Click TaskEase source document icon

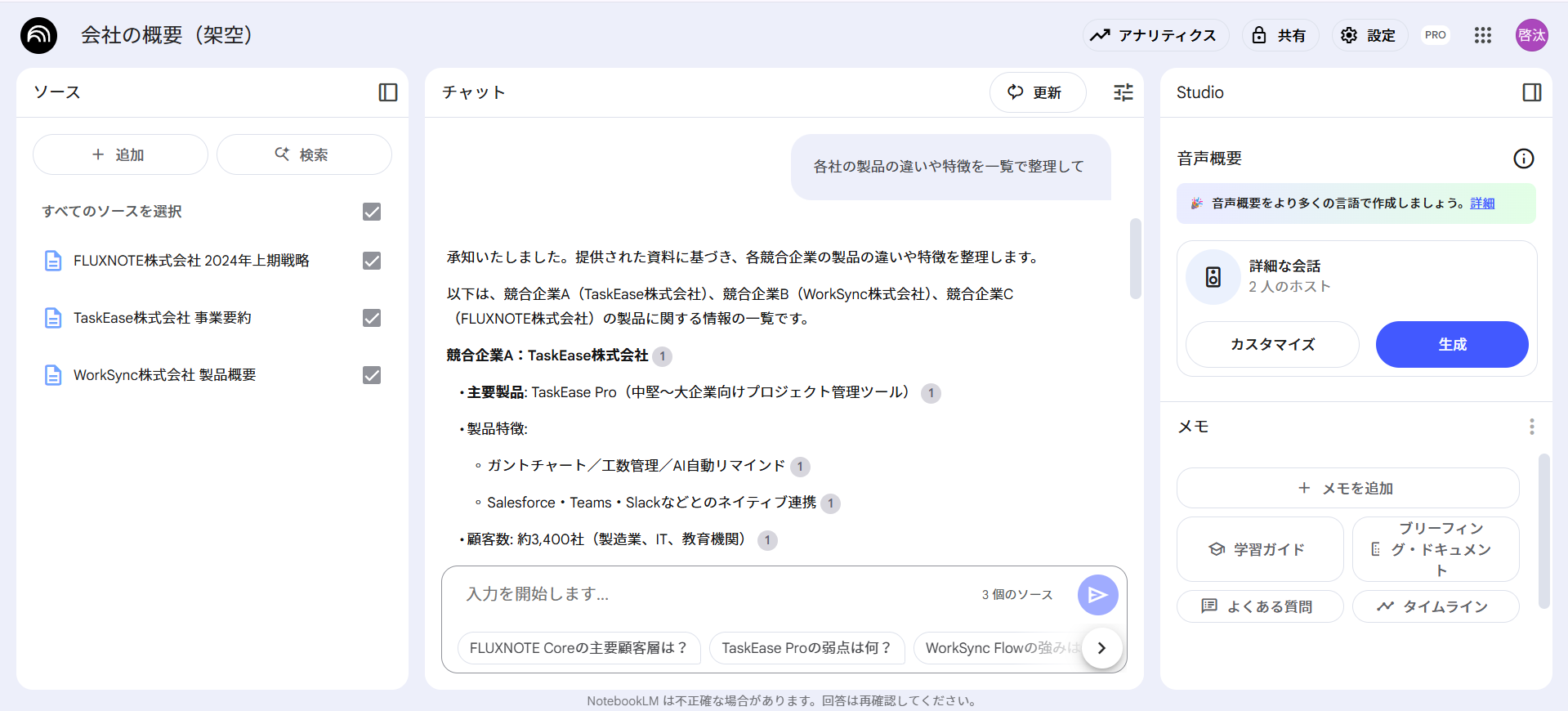pyautogui.click(x=53, y=318)
